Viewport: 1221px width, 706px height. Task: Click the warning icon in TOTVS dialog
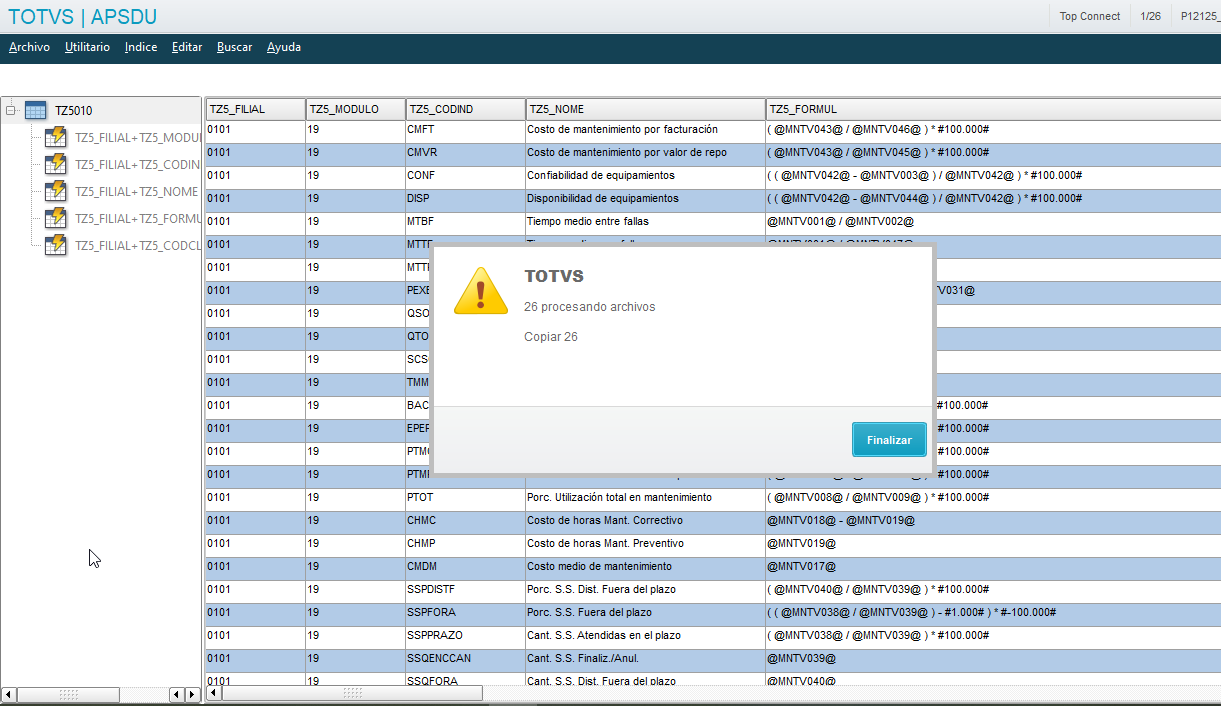click(x=481, y=291)
